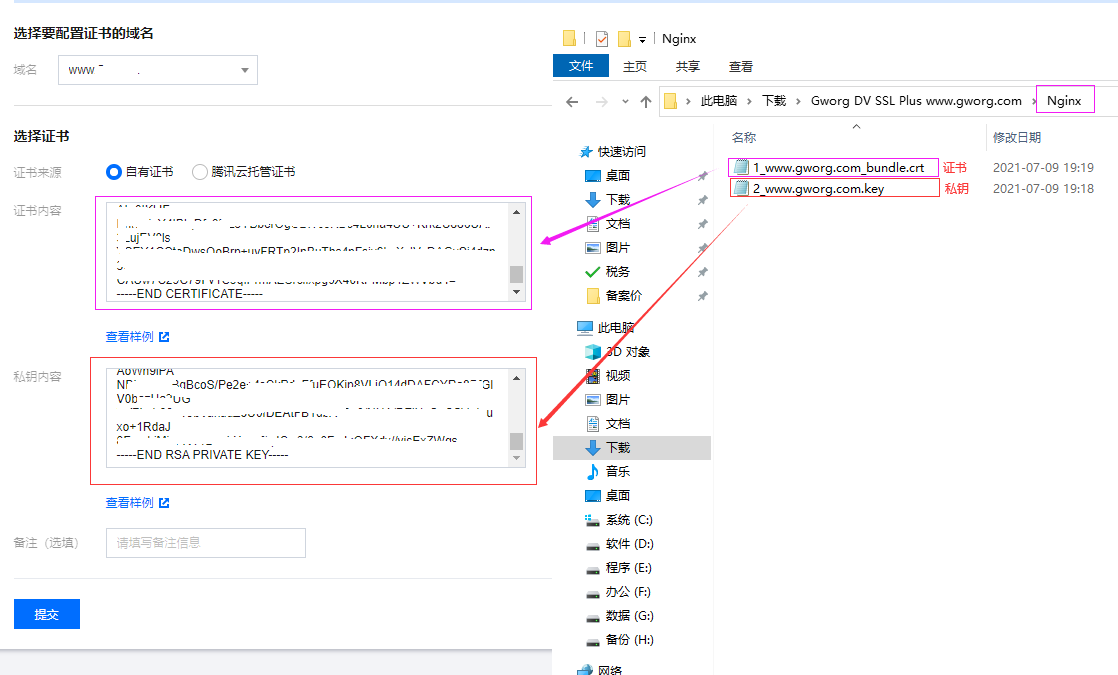Click the scrollbar thumb in 私钥内容 box
The image size is (1118, 675).
[516, 441]
